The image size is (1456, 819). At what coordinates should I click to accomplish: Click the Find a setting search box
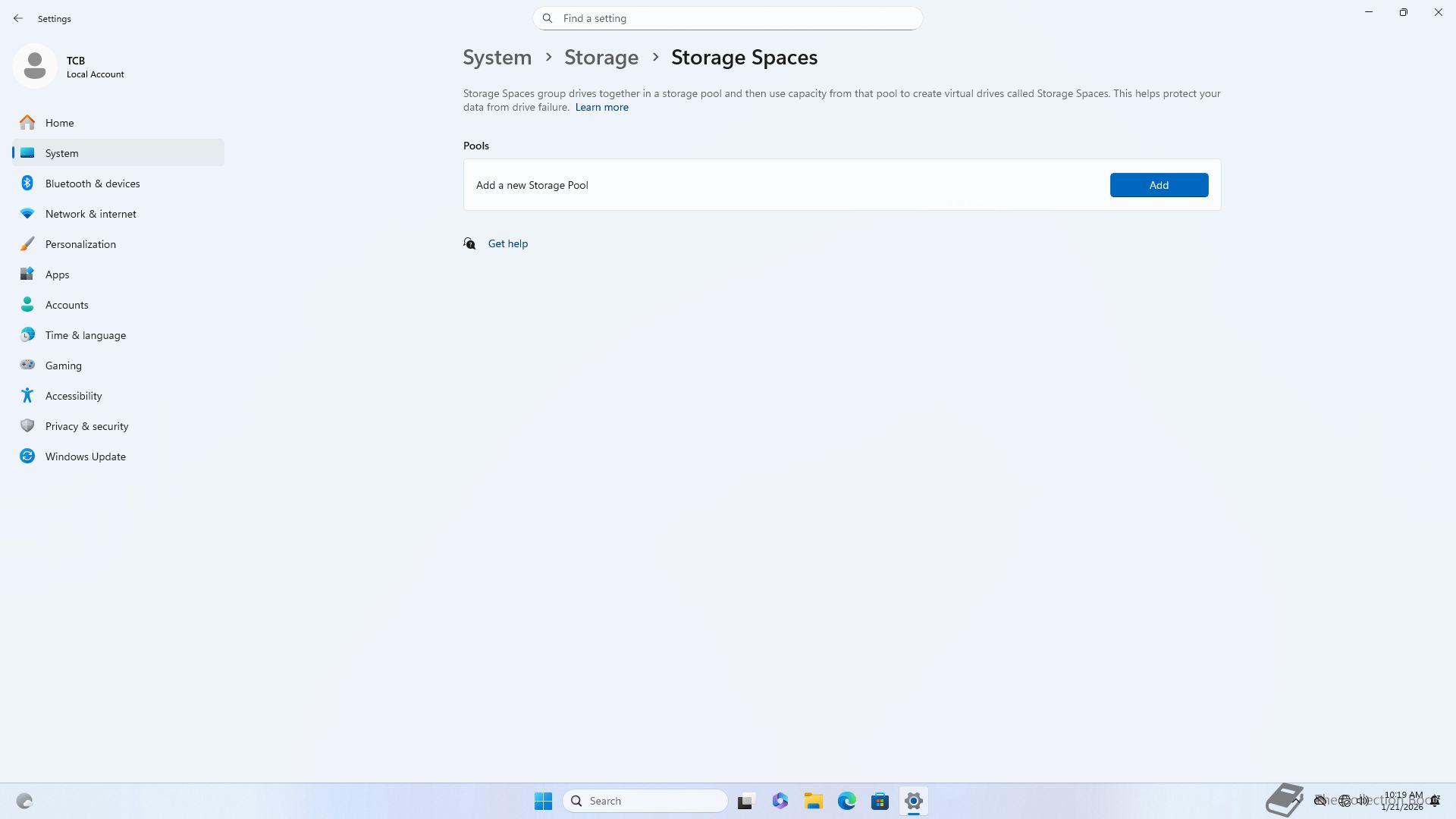(x=728, y=18)
